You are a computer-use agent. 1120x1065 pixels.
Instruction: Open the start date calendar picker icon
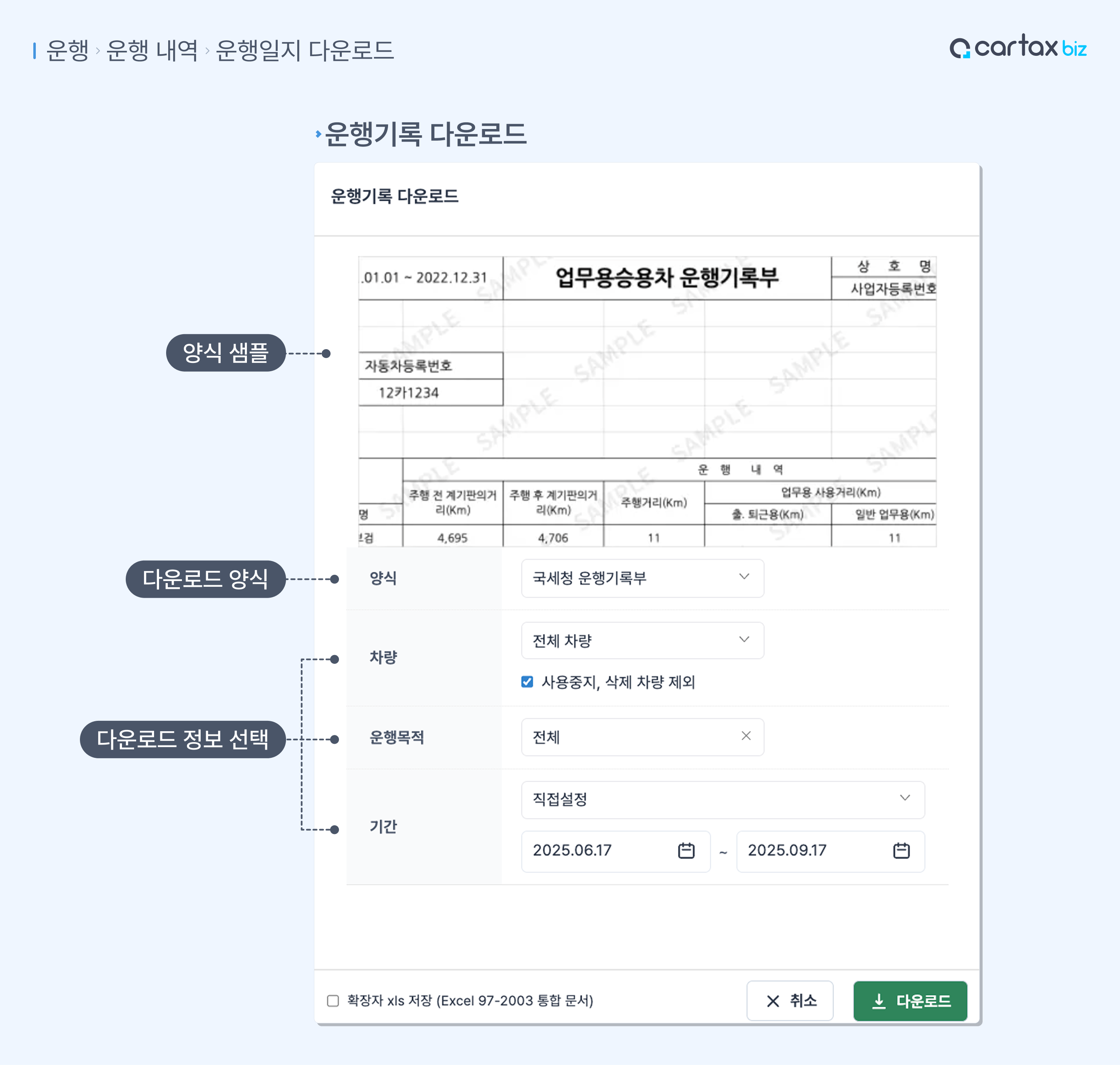(x=686, y=850)
